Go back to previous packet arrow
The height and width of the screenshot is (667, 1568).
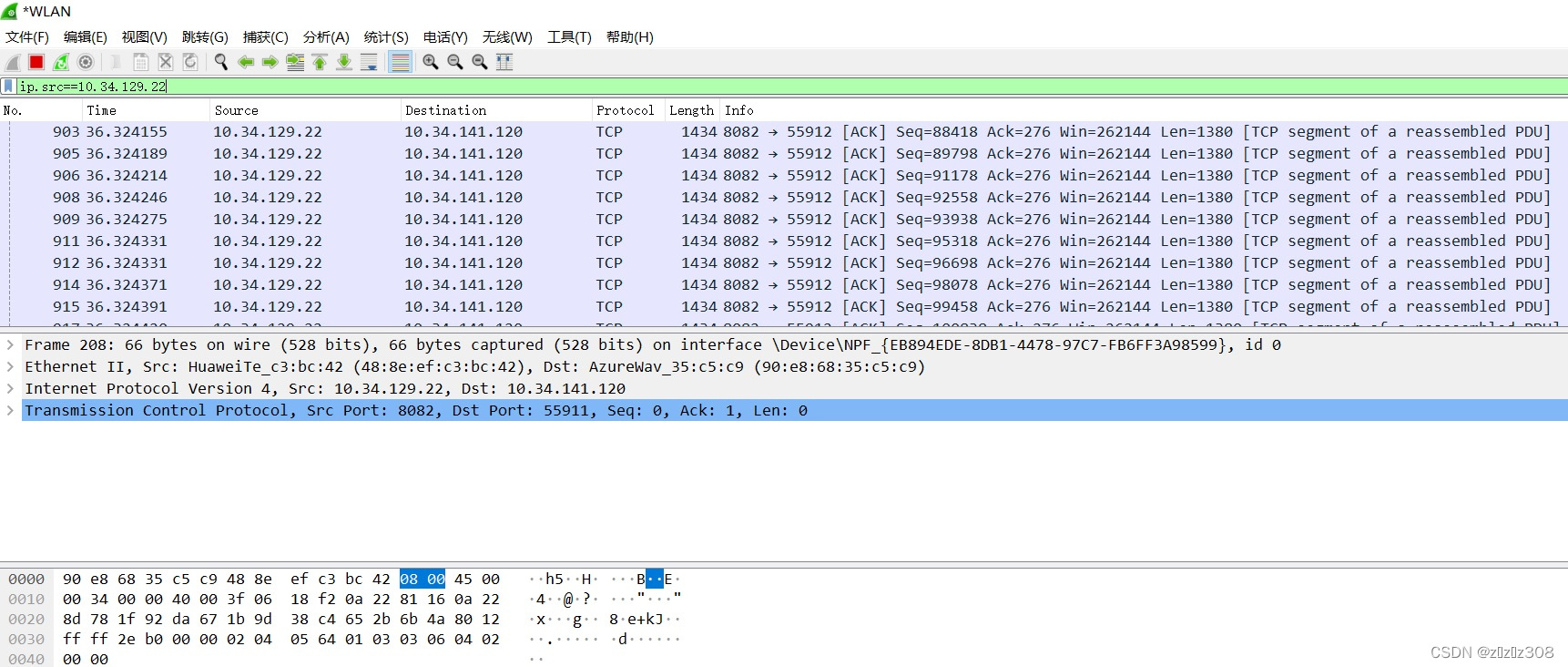click(246, 62)
